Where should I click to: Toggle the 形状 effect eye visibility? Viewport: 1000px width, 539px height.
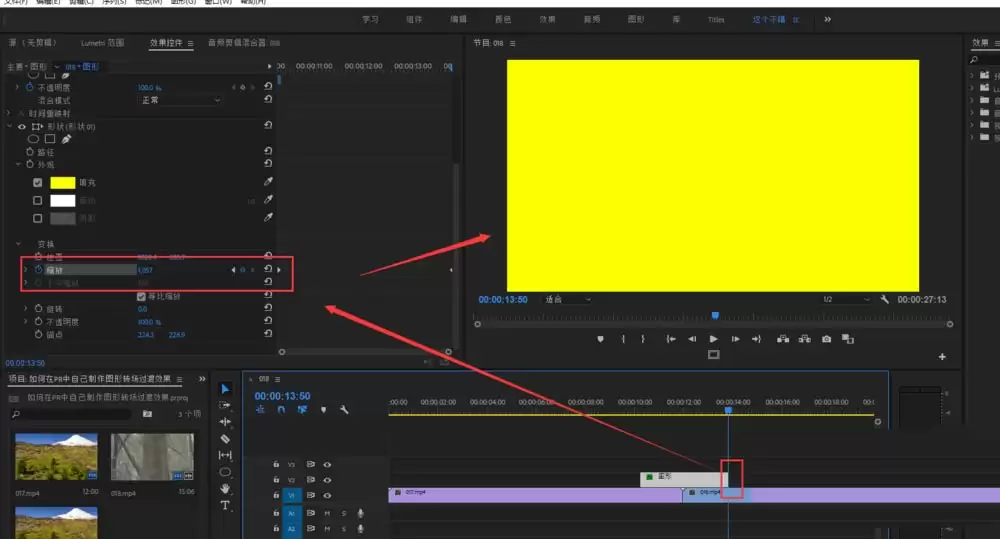click(x=22, y=126)
